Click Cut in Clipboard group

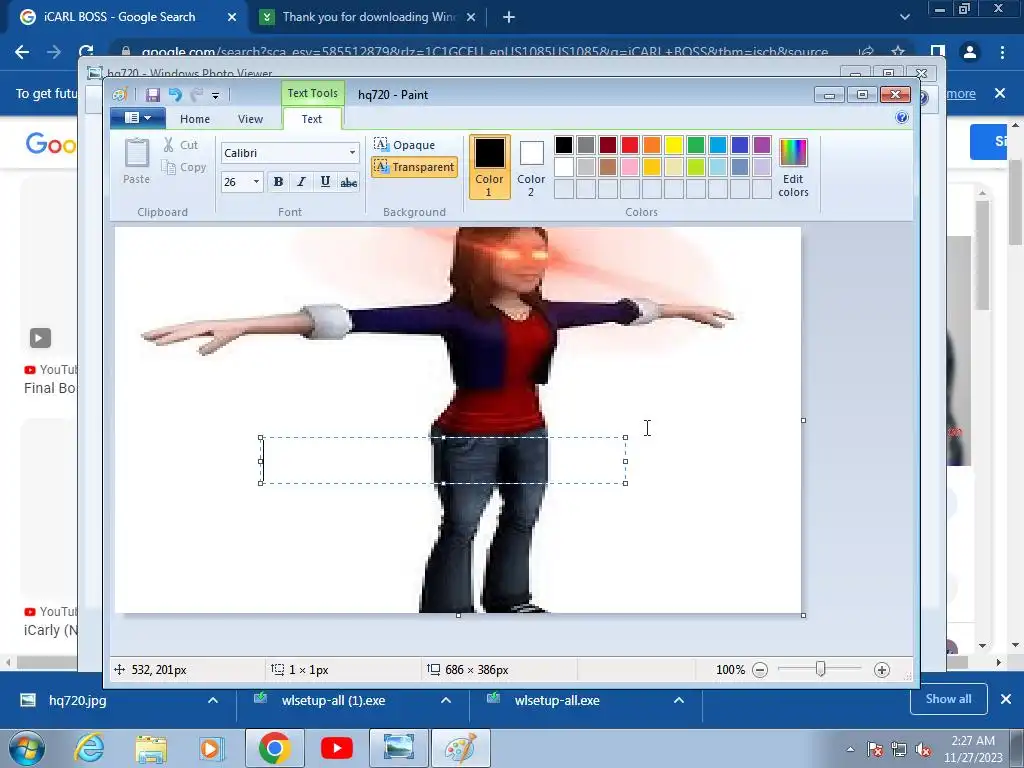(181, 145)
